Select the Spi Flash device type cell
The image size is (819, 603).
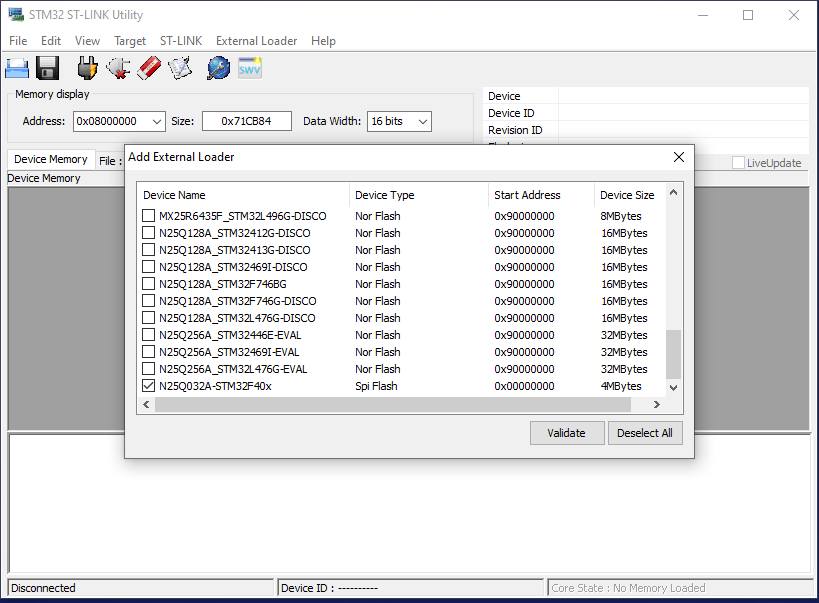pyautogui.click(x=376, y=386)
